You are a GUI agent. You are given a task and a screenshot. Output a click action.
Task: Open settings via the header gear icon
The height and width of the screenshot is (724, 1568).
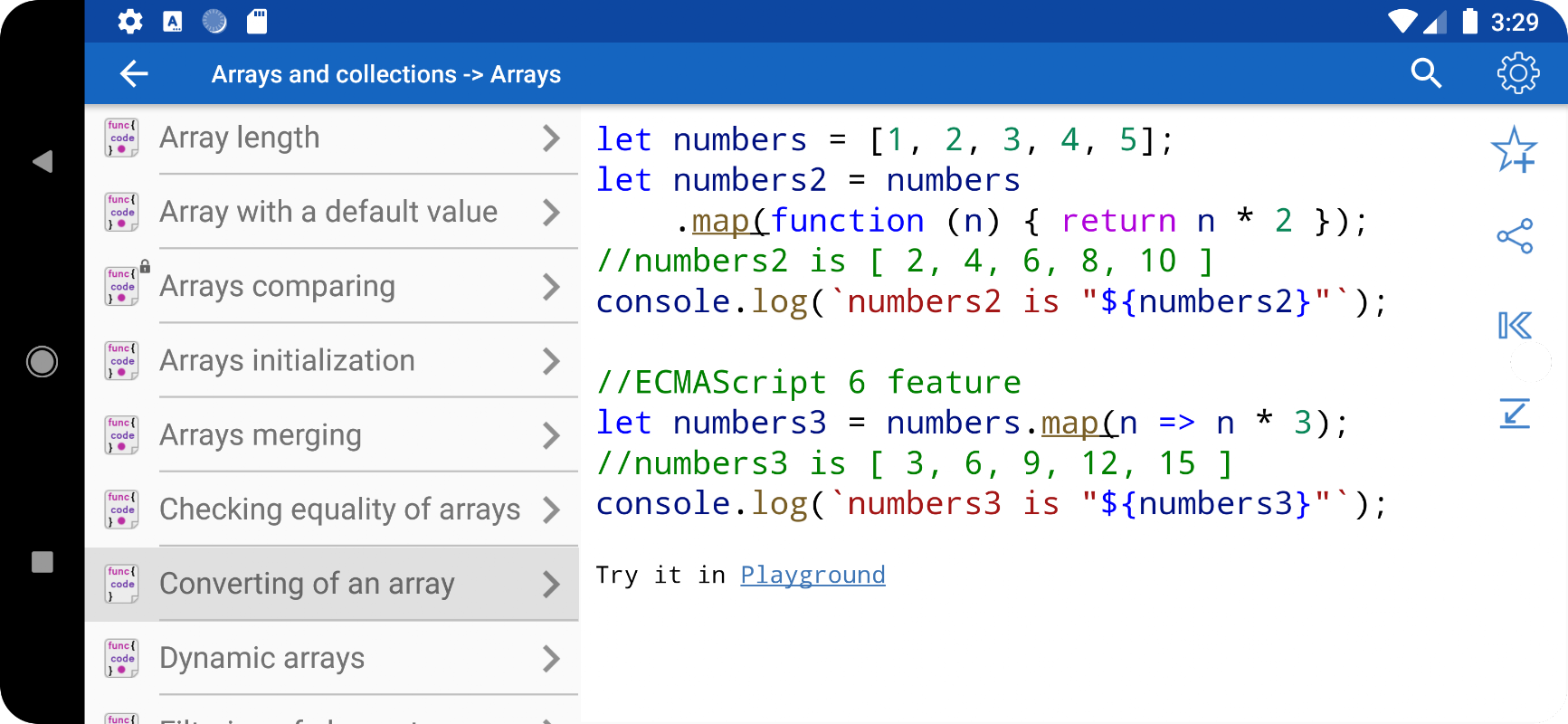[x=1517, y=73]
